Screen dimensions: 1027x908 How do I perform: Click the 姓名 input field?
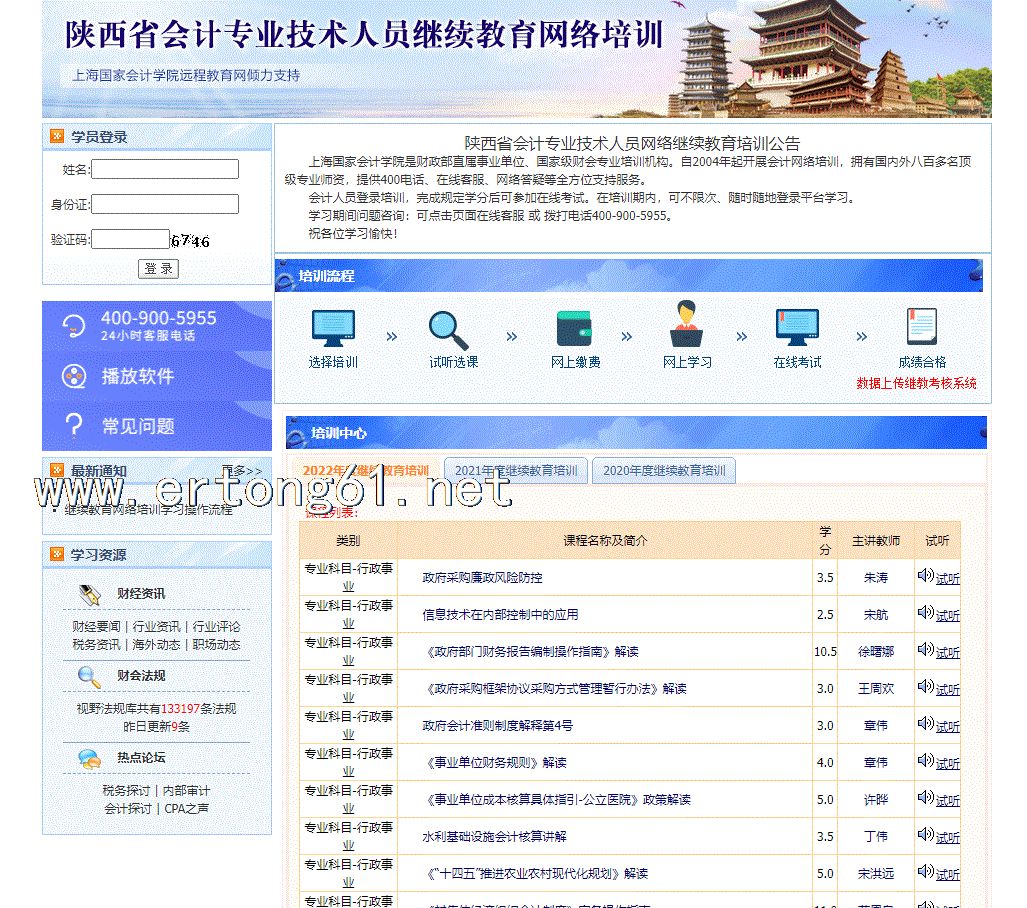click(x=165, y=169)
